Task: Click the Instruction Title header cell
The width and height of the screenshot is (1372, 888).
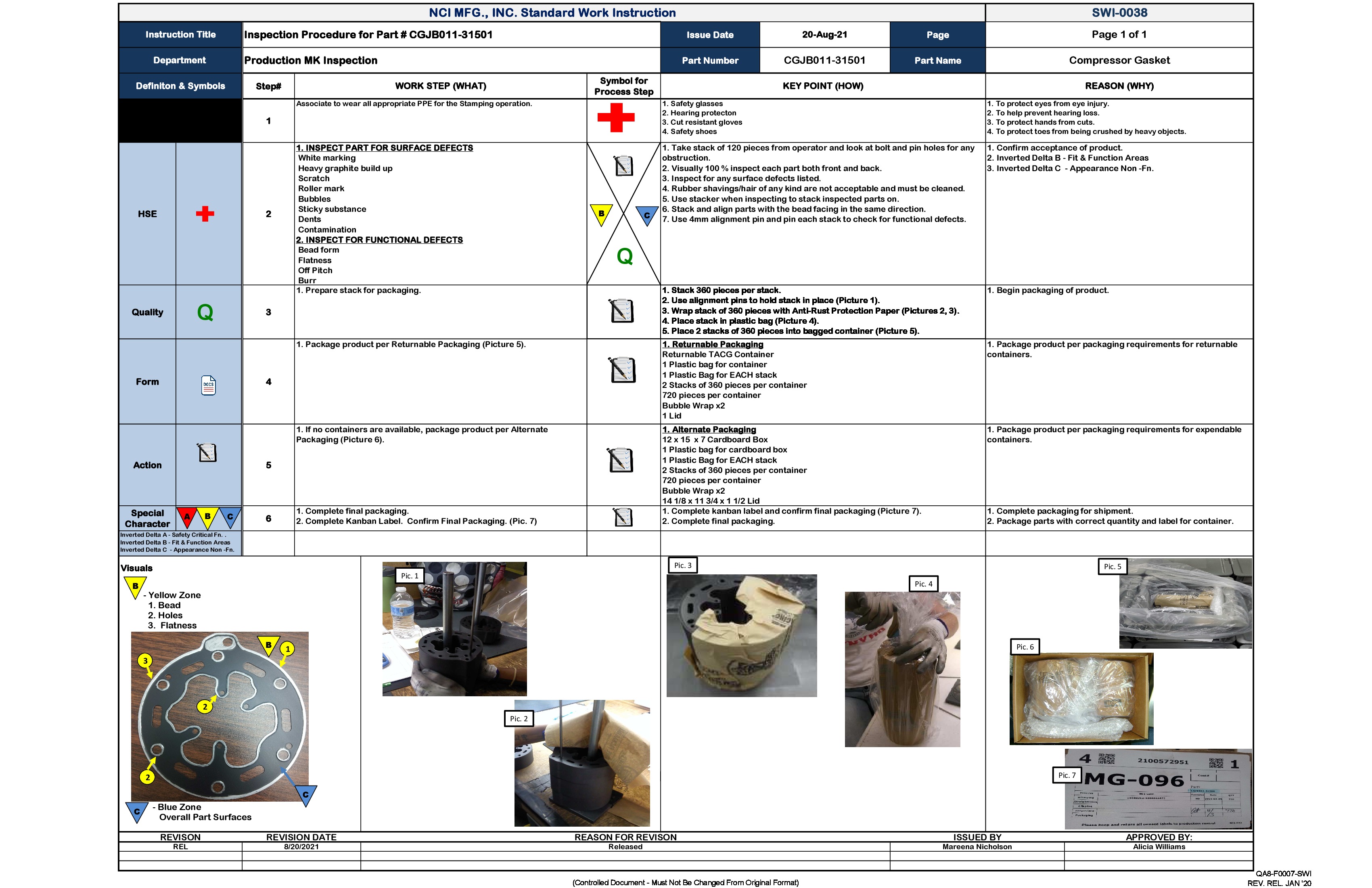Action: click(x=180, y=35)
